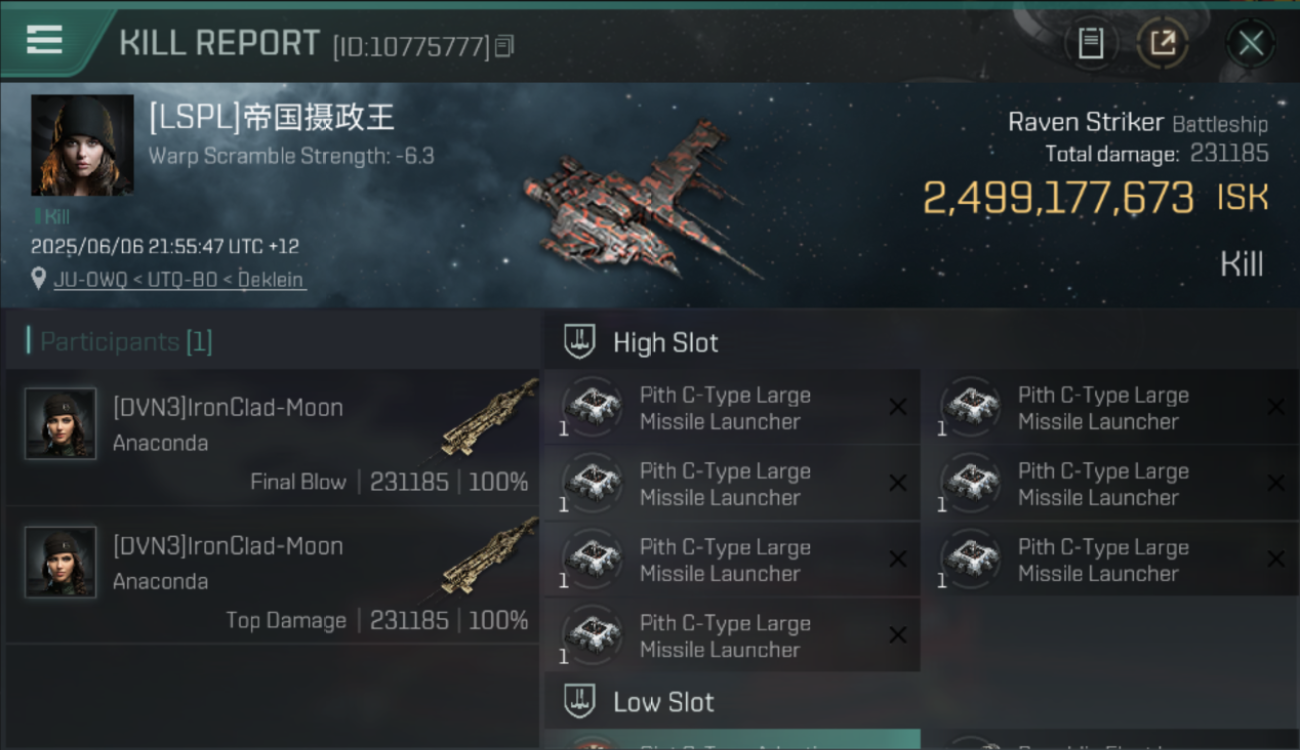Tap the 2,499,177,673 ISK value
The width and height of the screenshot is (1300, 750).
click(1095, 198)
